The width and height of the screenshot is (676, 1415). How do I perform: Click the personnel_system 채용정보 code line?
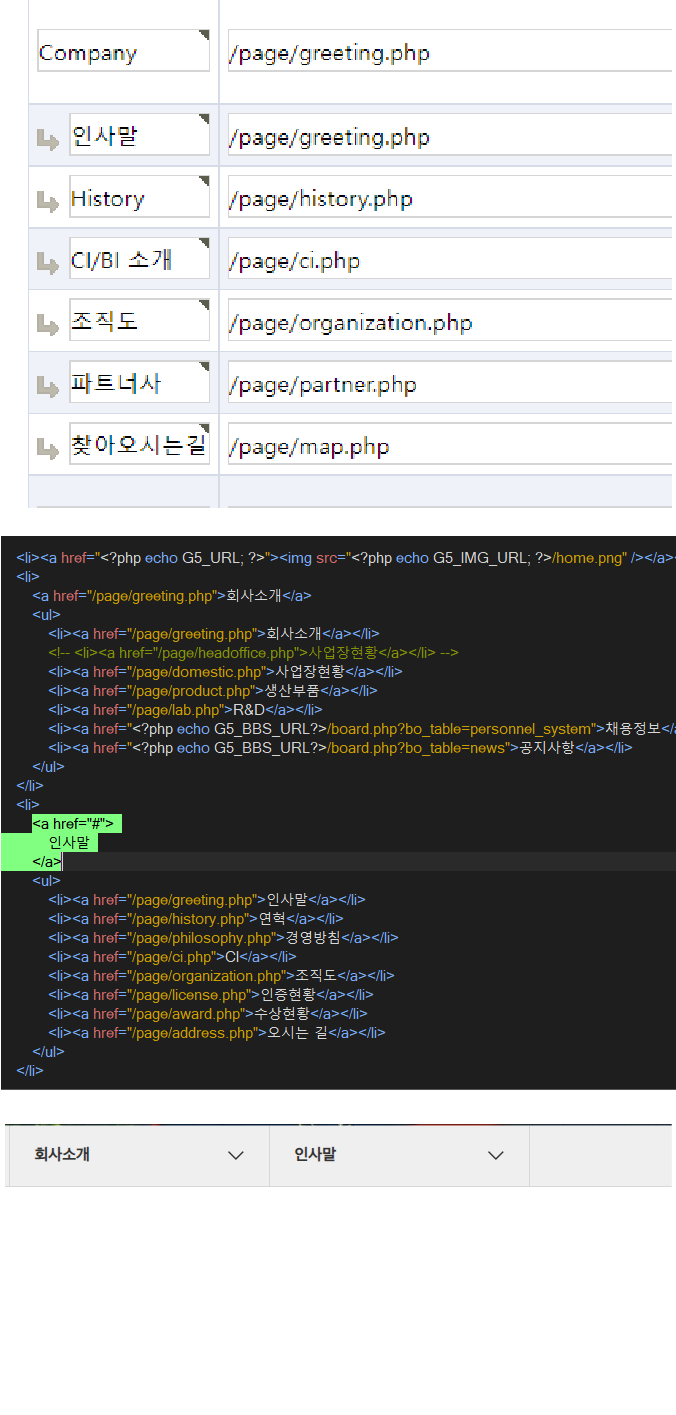(362, 729)
